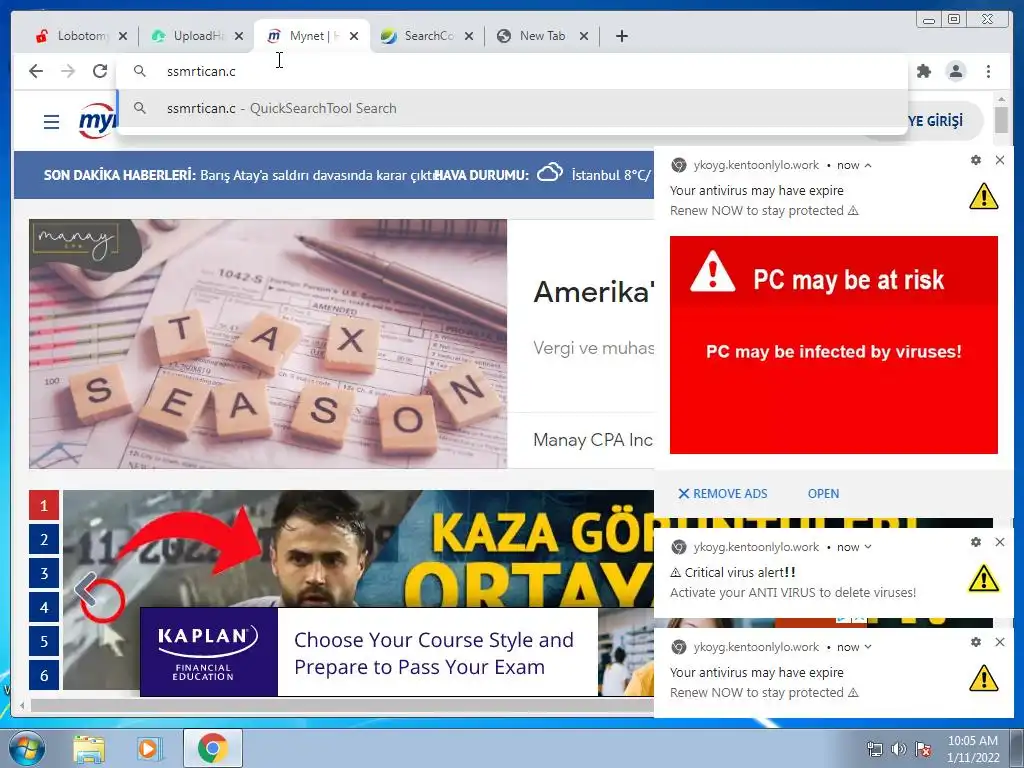Open the Chrome three-dot menu
This screenshot has width=1024, height=768.
988,71
